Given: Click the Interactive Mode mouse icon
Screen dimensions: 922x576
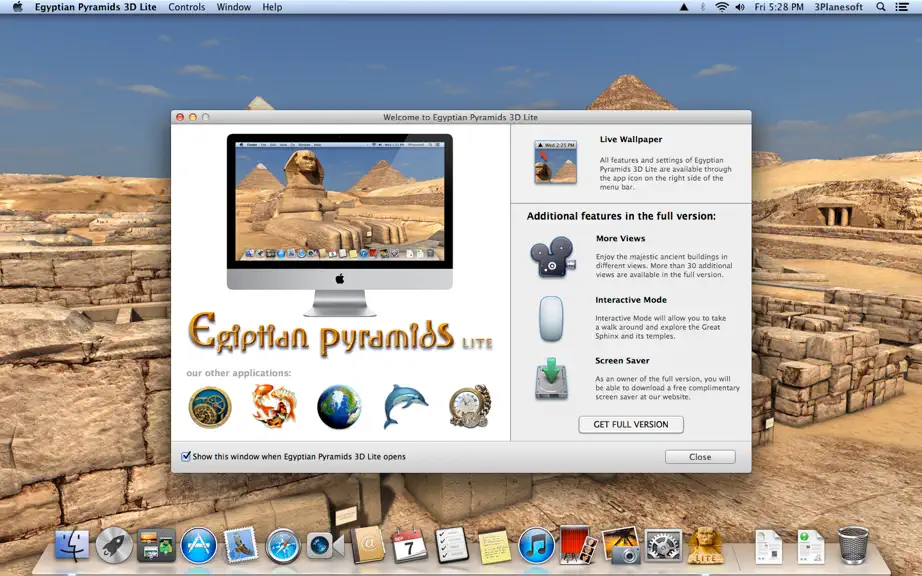Looking at the screenshot, I should [552, 319].
